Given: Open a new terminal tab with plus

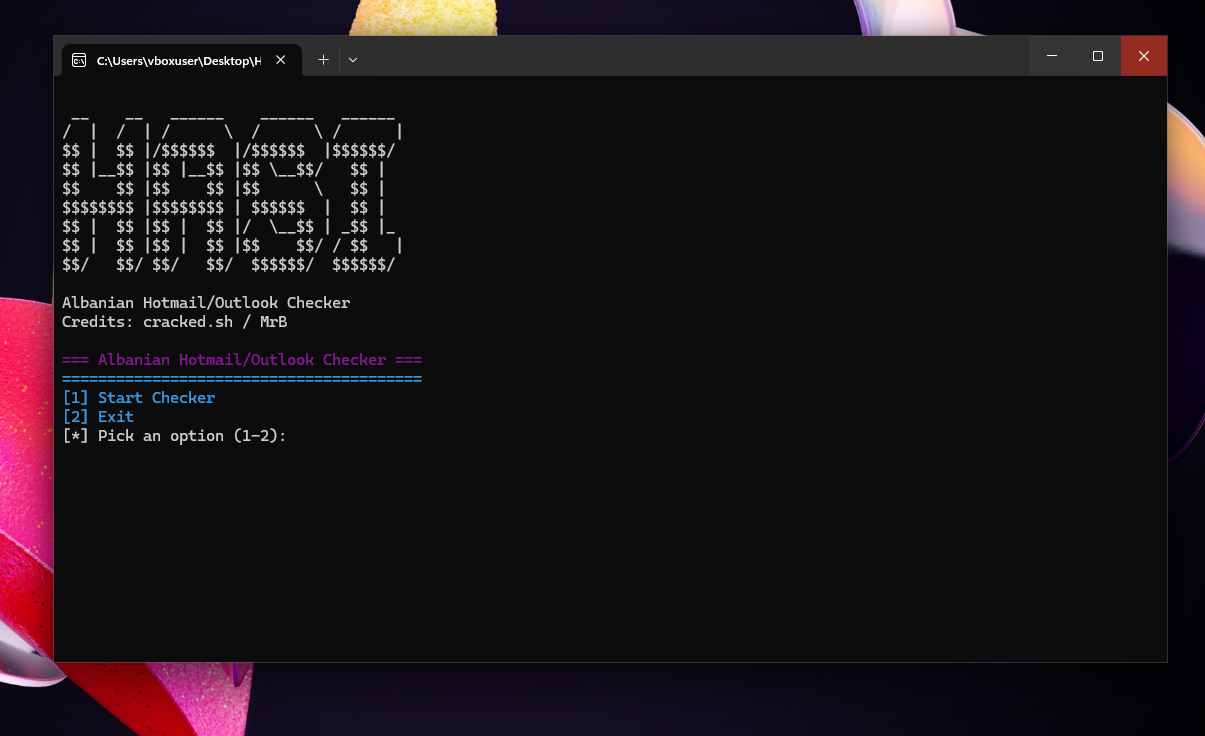Looking at the screenshot, I should click(323, 60).
